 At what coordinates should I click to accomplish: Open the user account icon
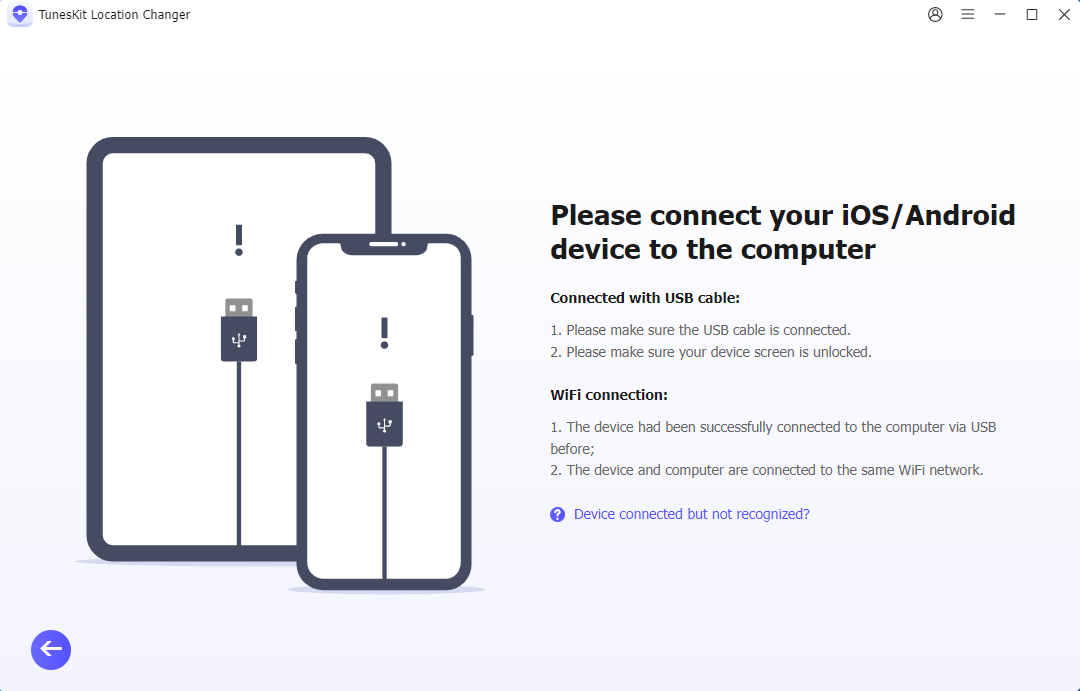[935, 15]
